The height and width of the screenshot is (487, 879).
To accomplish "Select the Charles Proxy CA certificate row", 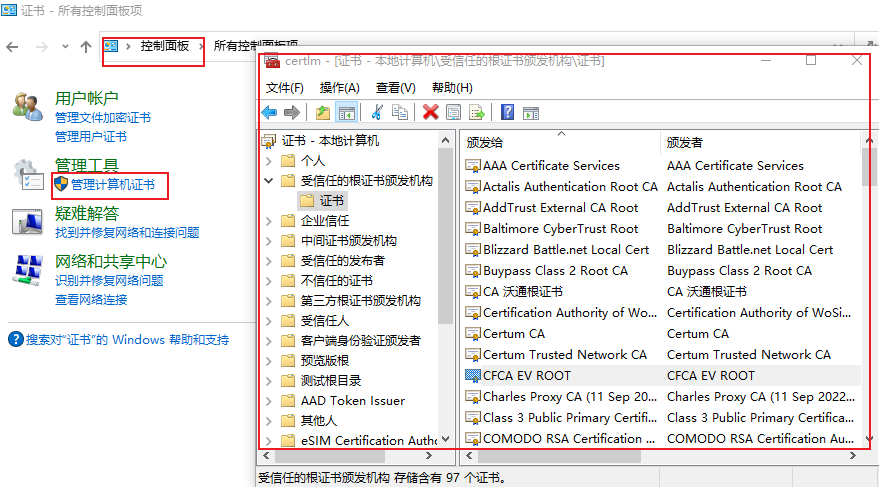I will pyautogui.click(x=662, y=397).
